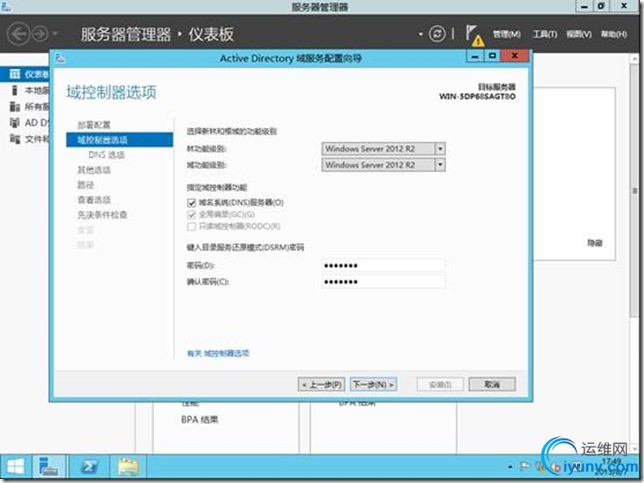Viewport: 644px width, 483px height.
Task: Click the 上一步(P) previous button
Action: (x=322, y=384)
